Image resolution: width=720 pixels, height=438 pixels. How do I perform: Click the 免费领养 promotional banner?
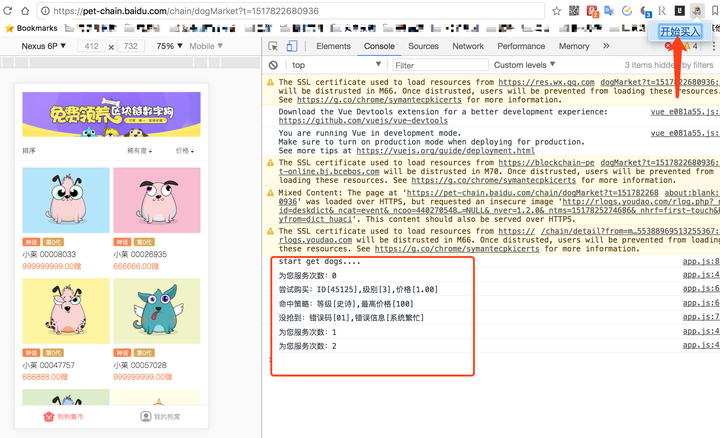(x=112, y=114)
